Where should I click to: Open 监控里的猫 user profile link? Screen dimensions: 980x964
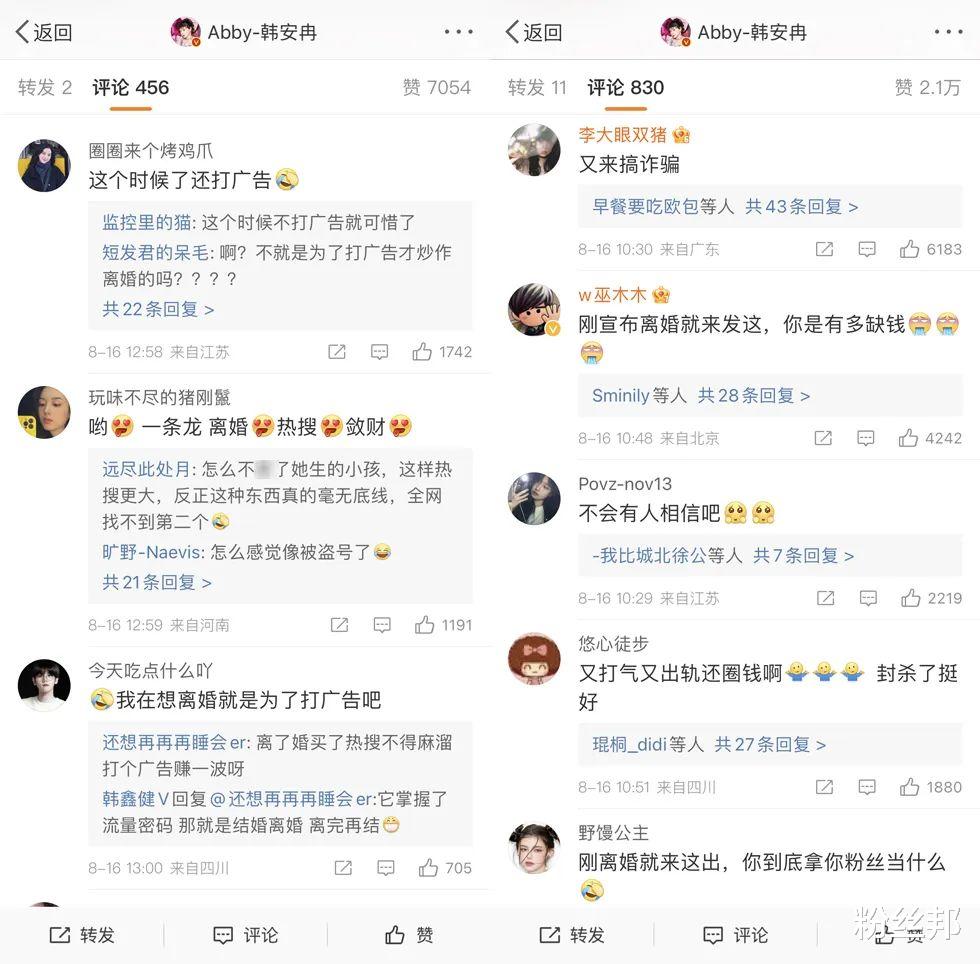click(146, 222)
